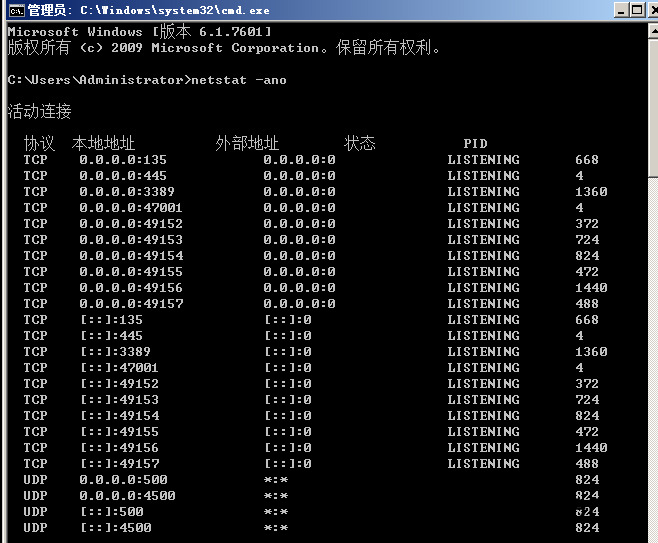The width and height of the screenshot is (658, 543).
Task: Click the local address [::]:49154
Action: [120, 415]
